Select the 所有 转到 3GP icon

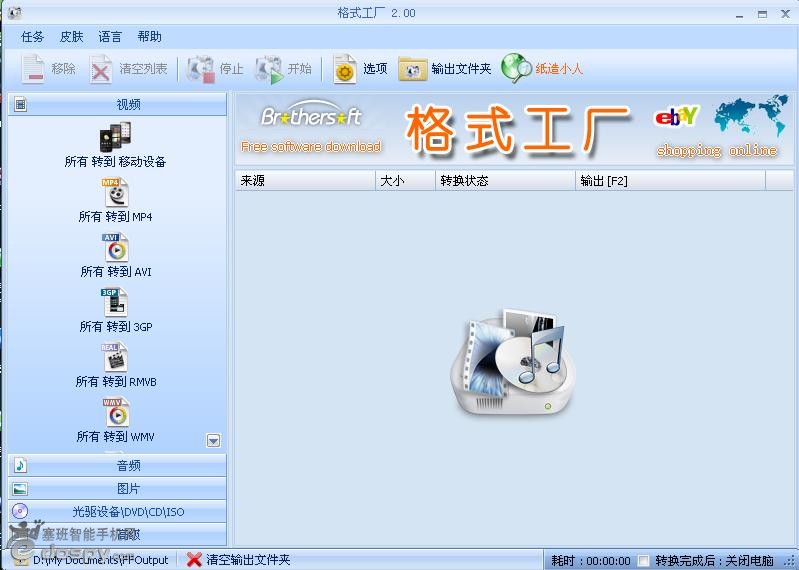pos(114,303)
